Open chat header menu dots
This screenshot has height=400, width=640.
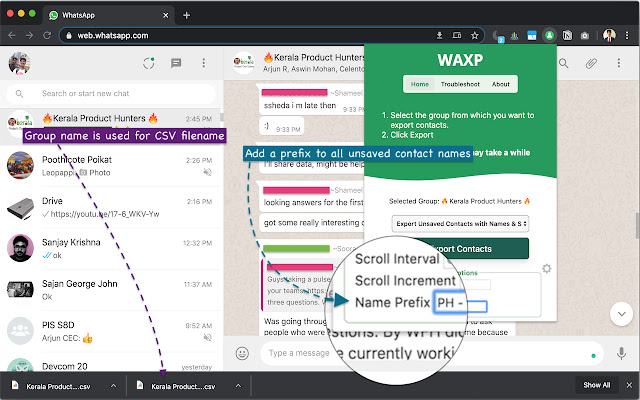click(x=619, y=63)
